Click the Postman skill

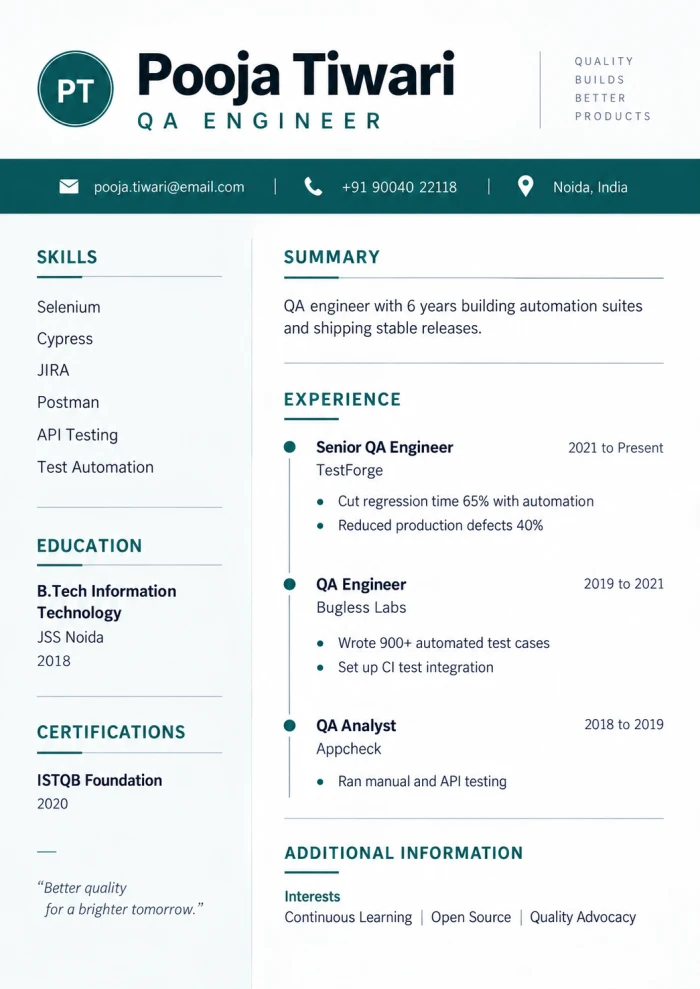pyautogui.click(x=68, y=402)
